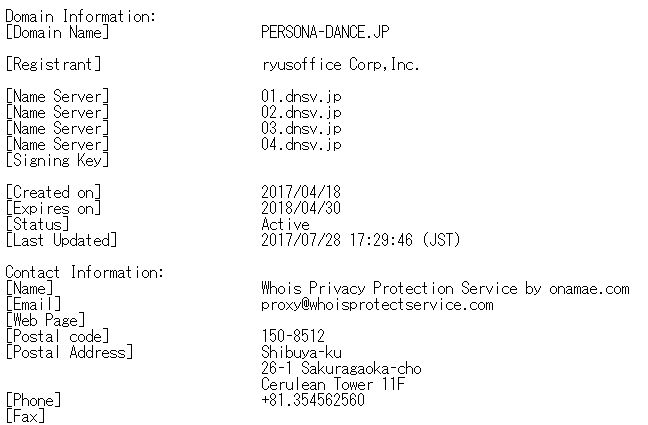Click the [Signing Key] field label
Viewport: 648px width, 425px height.
click(57, 160)
